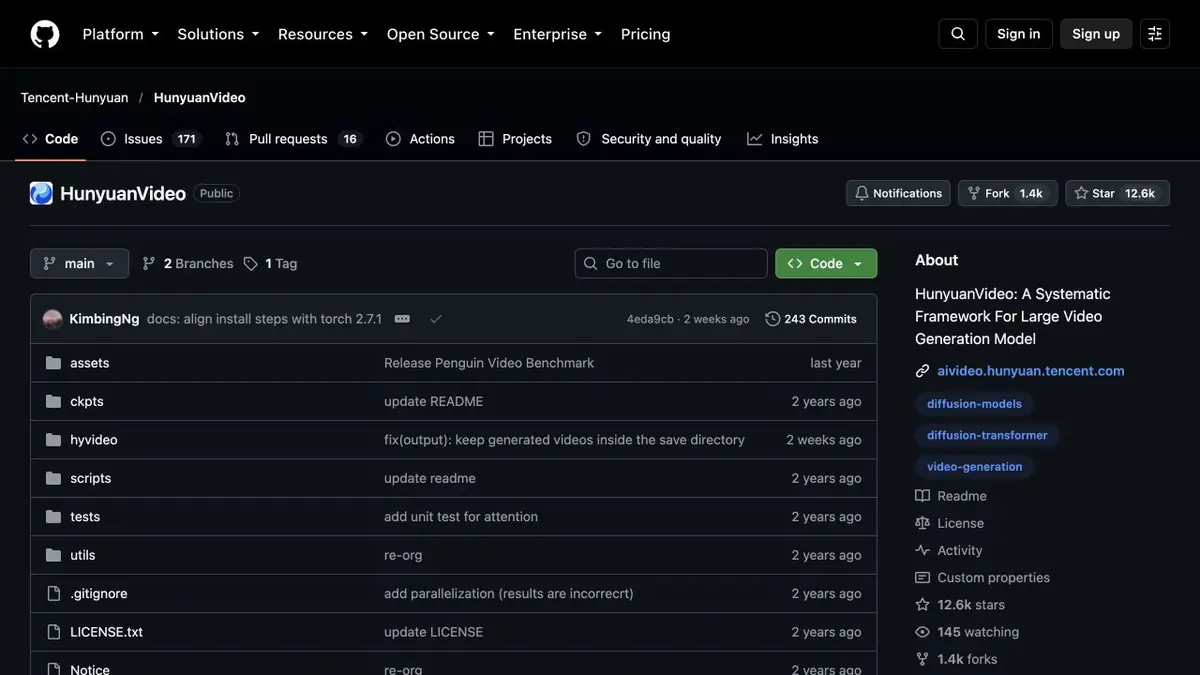Viewport: 1200px width, 675px height.
Task: Open the main branch selector dropdown
Action: pos(80,264)
